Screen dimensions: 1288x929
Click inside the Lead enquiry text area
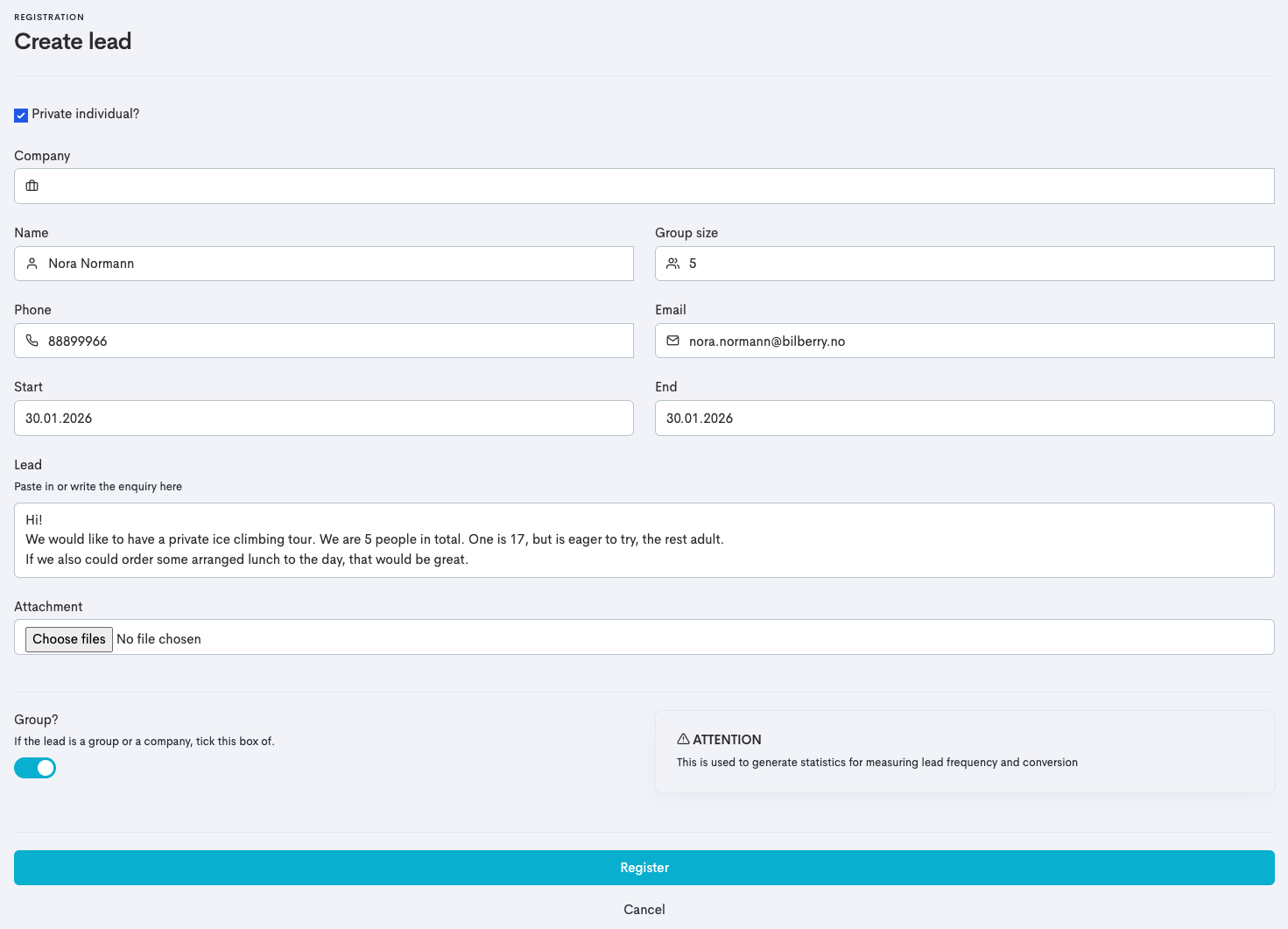pos(644,540)
